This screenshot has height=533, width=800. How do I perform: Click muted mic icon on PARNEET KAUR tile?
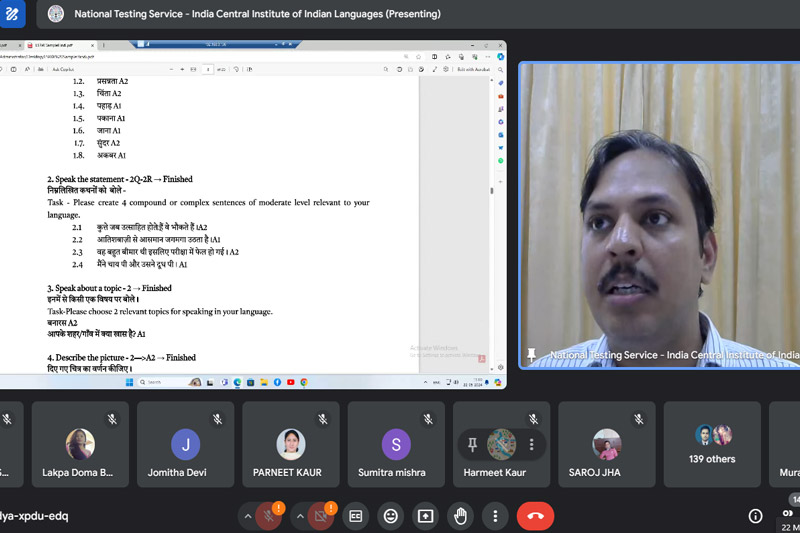[x=323, y=419]
